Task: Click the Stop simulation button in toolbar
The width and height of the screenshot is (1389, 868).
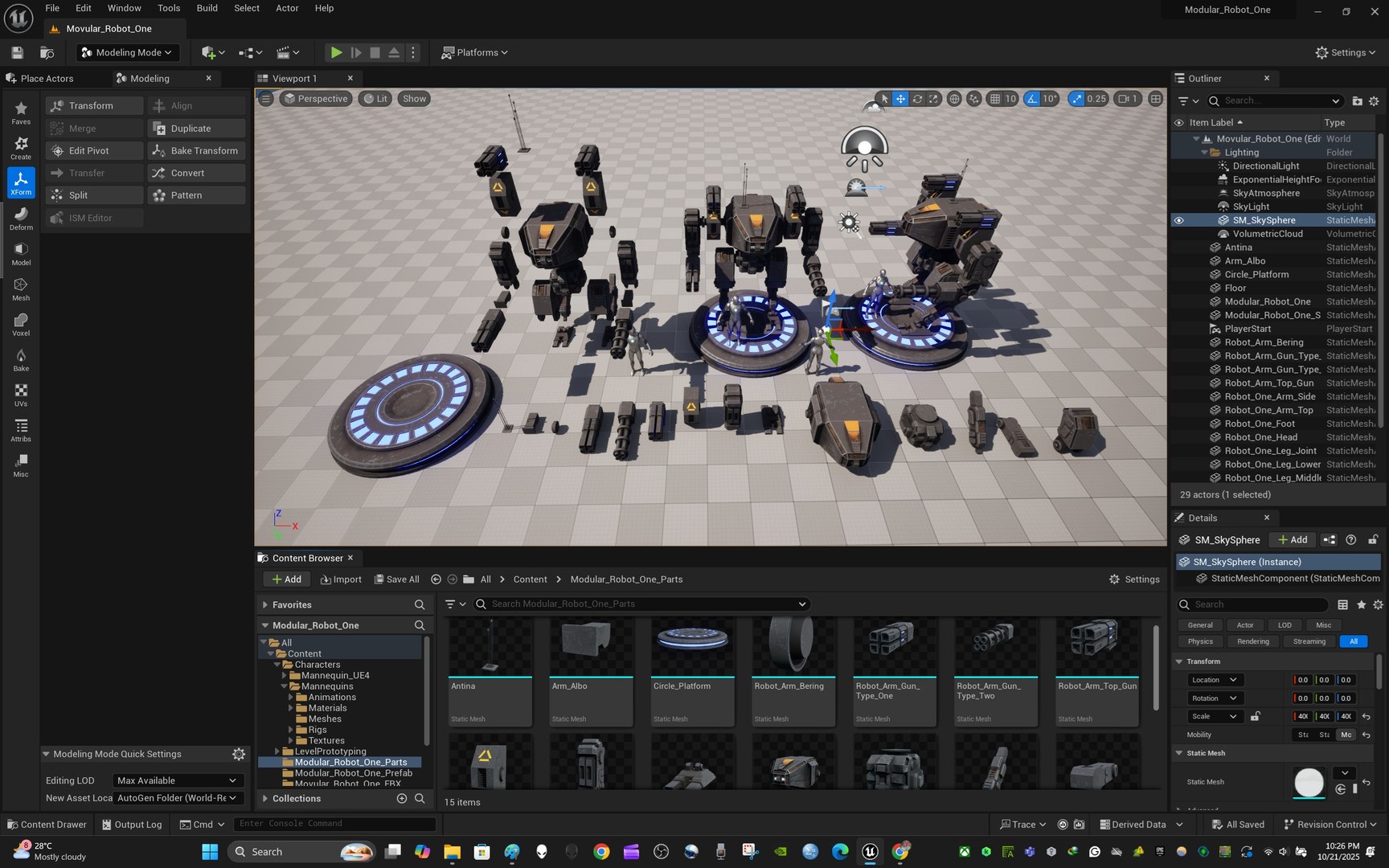Action: [375, 52]
